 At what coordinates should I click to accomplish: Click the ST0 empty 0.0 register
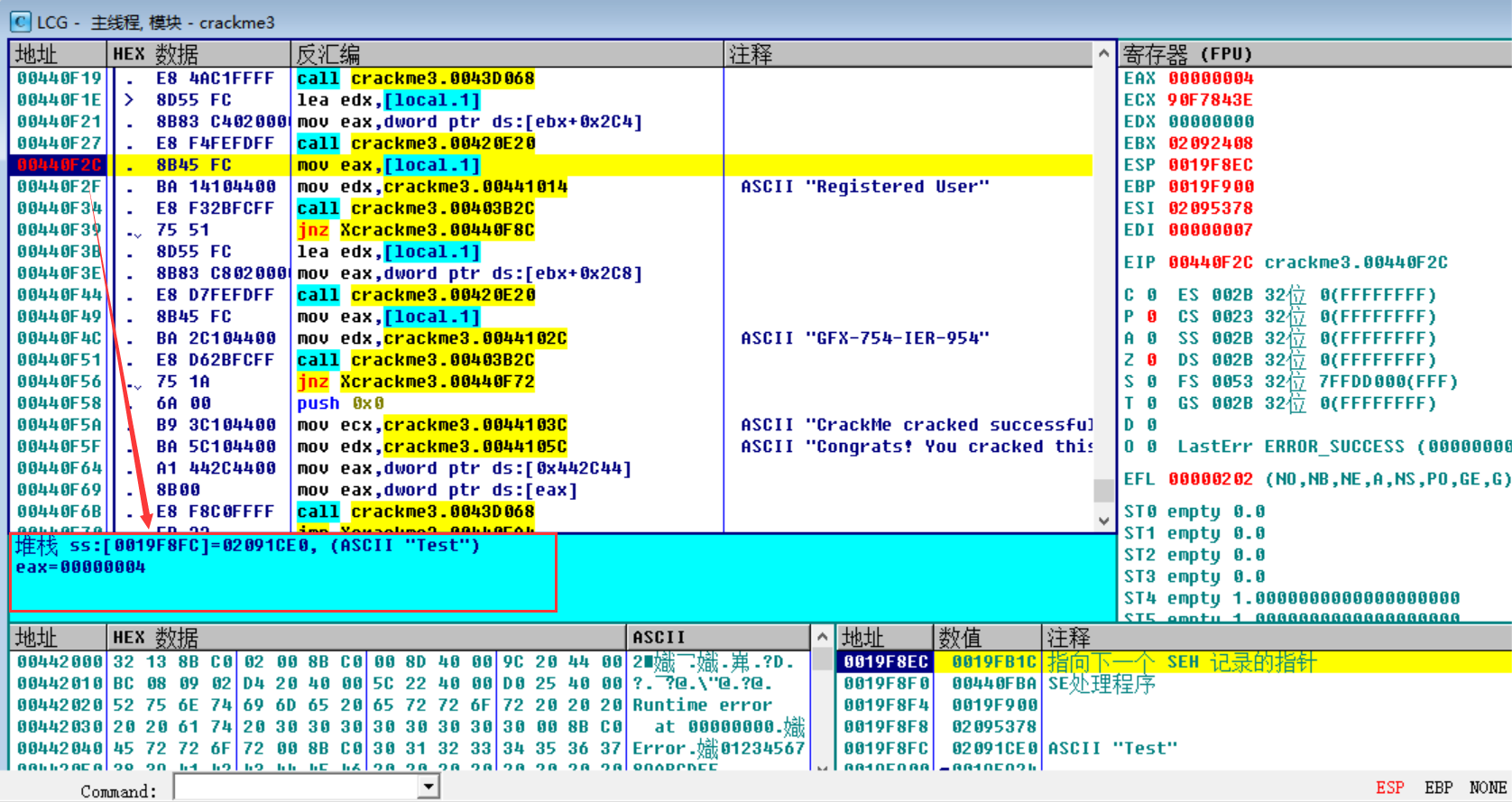click(x=1194, y=512)
